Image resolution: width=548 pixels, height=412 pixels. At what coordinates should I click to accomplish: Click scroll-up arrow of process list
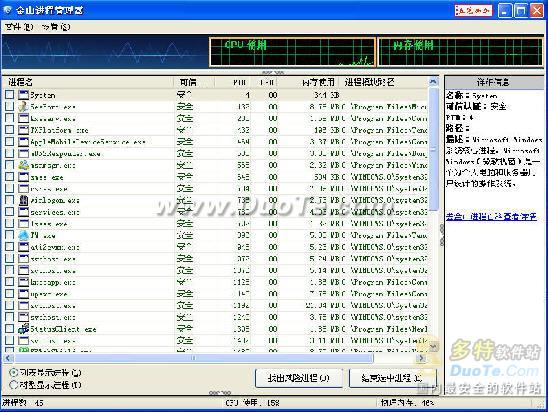pyautogui.click(x=433, y=82)
